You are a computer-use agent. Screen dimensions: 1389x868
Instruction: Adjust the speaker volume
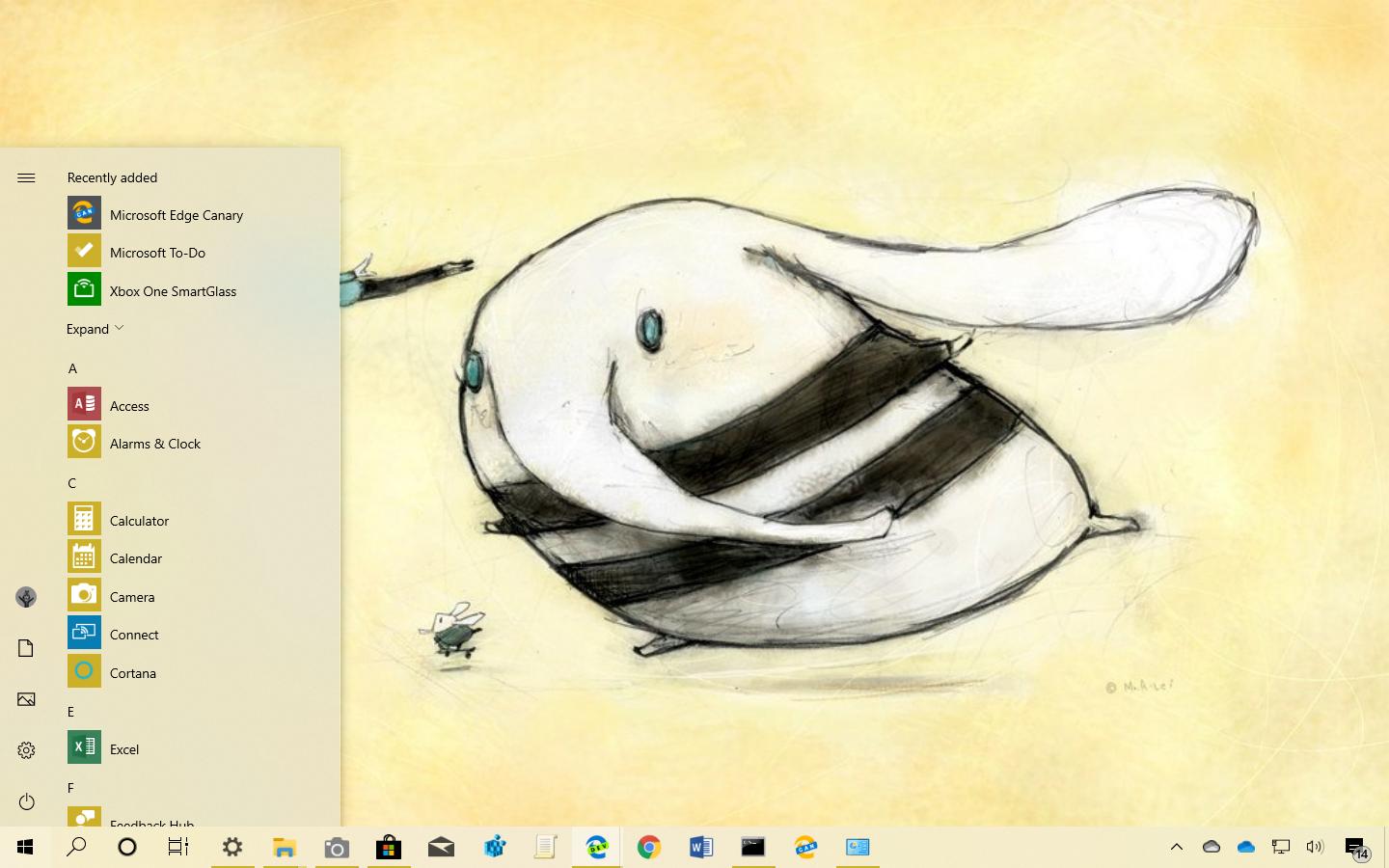click(x=1315, y=847)
